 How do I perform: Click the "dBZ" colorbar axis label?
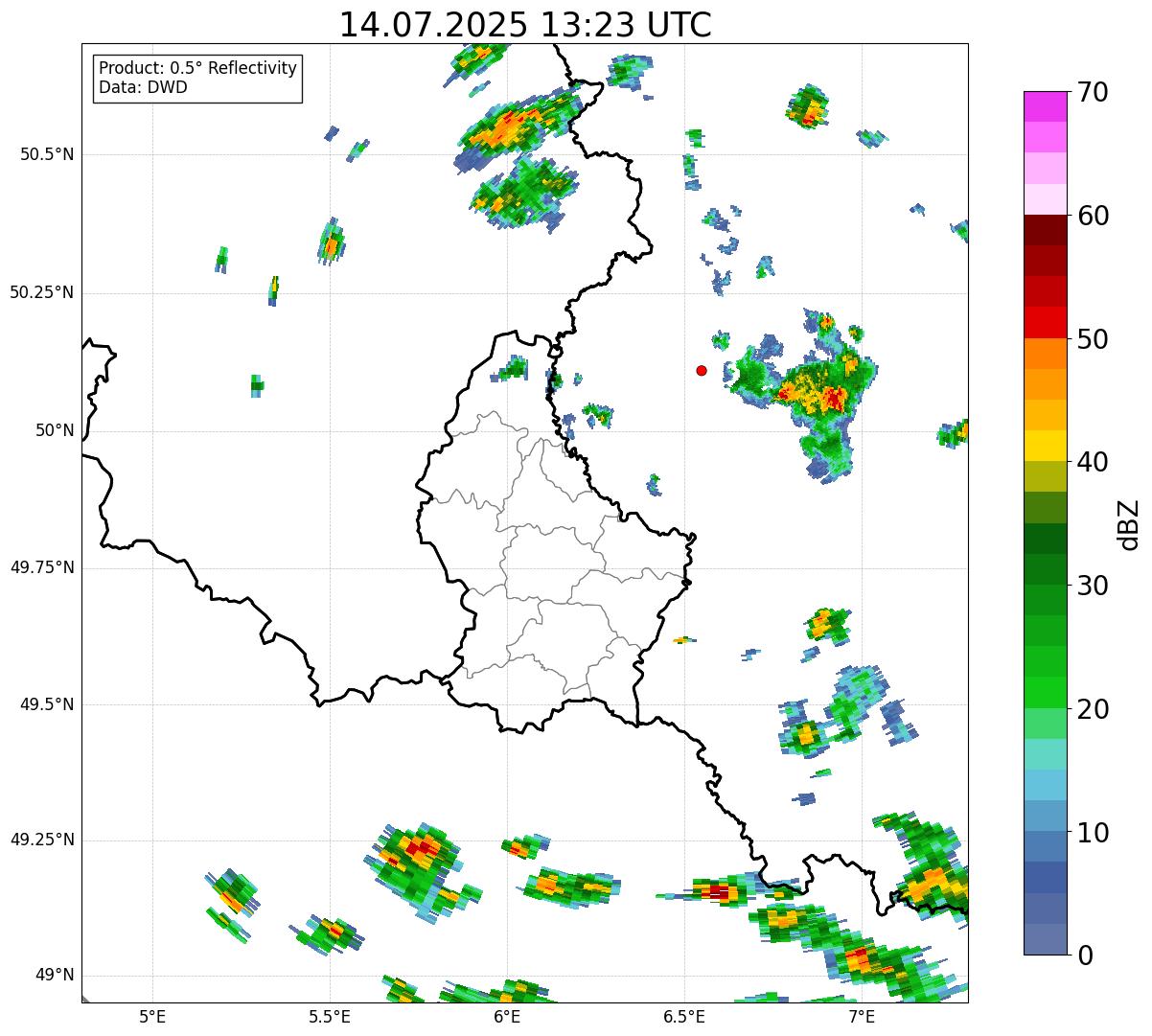click(x=1128, y=523)
